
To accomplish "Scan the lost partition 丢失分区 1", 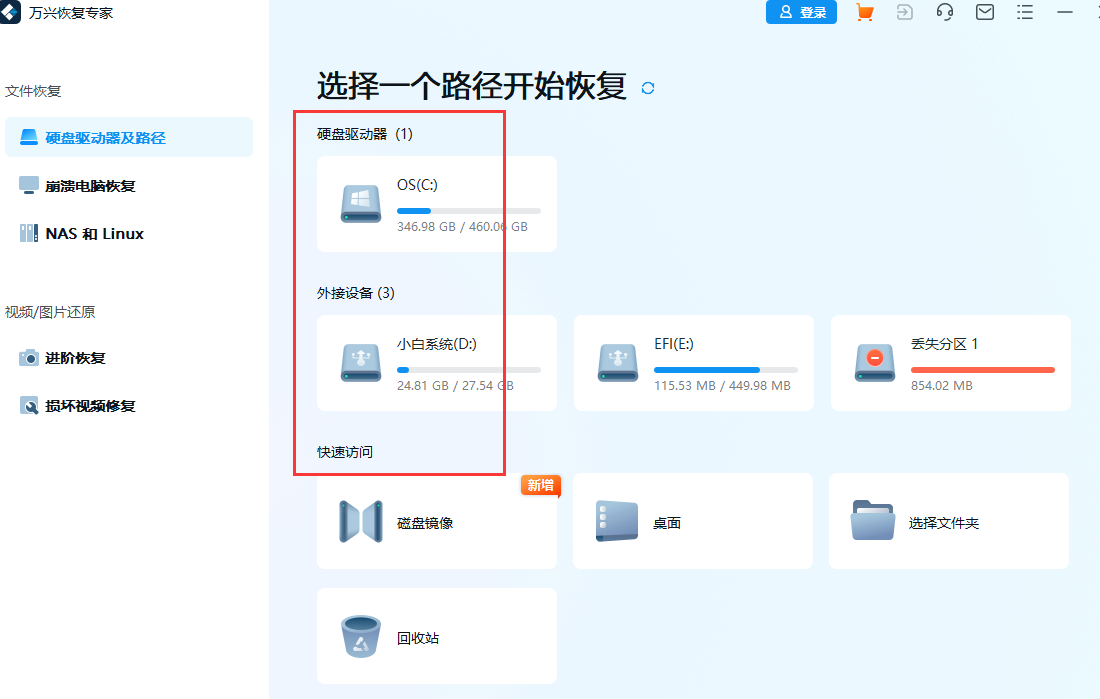I will 950,363.
